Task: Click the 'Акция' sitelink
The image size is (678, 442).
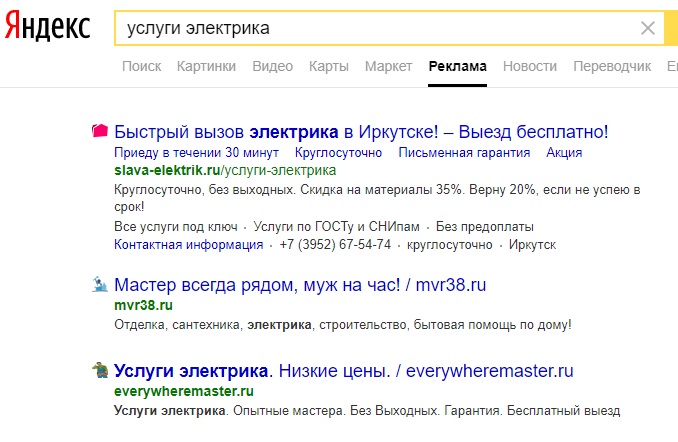Action: [564, 153]
